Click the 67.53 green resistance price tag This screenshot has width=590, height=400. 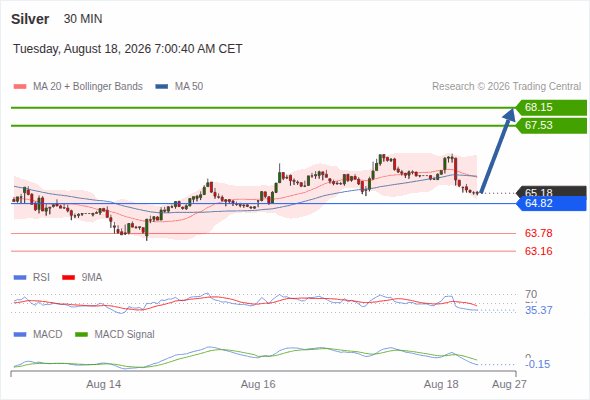tap(551, 126)
